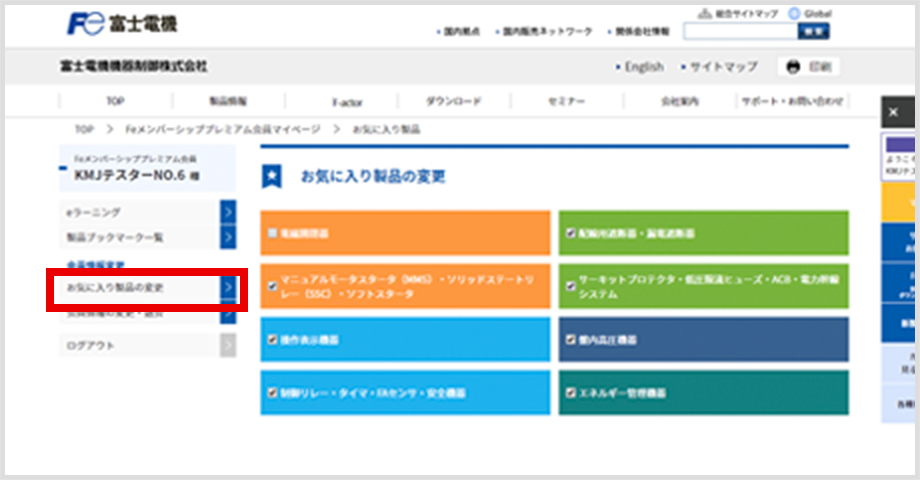
Task: Click the TOP breadcrumb link
Action: (84, 129)
